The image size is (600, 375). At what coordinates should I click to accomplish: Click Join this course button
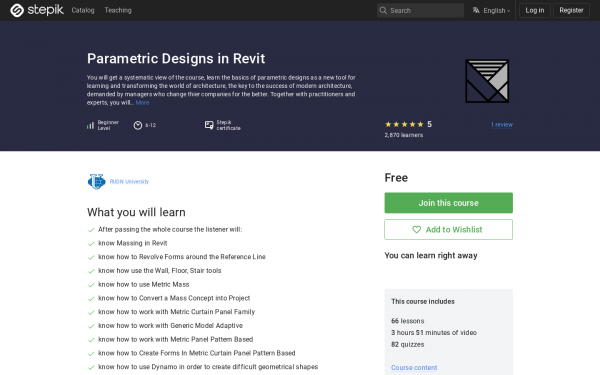coord(448,203)
